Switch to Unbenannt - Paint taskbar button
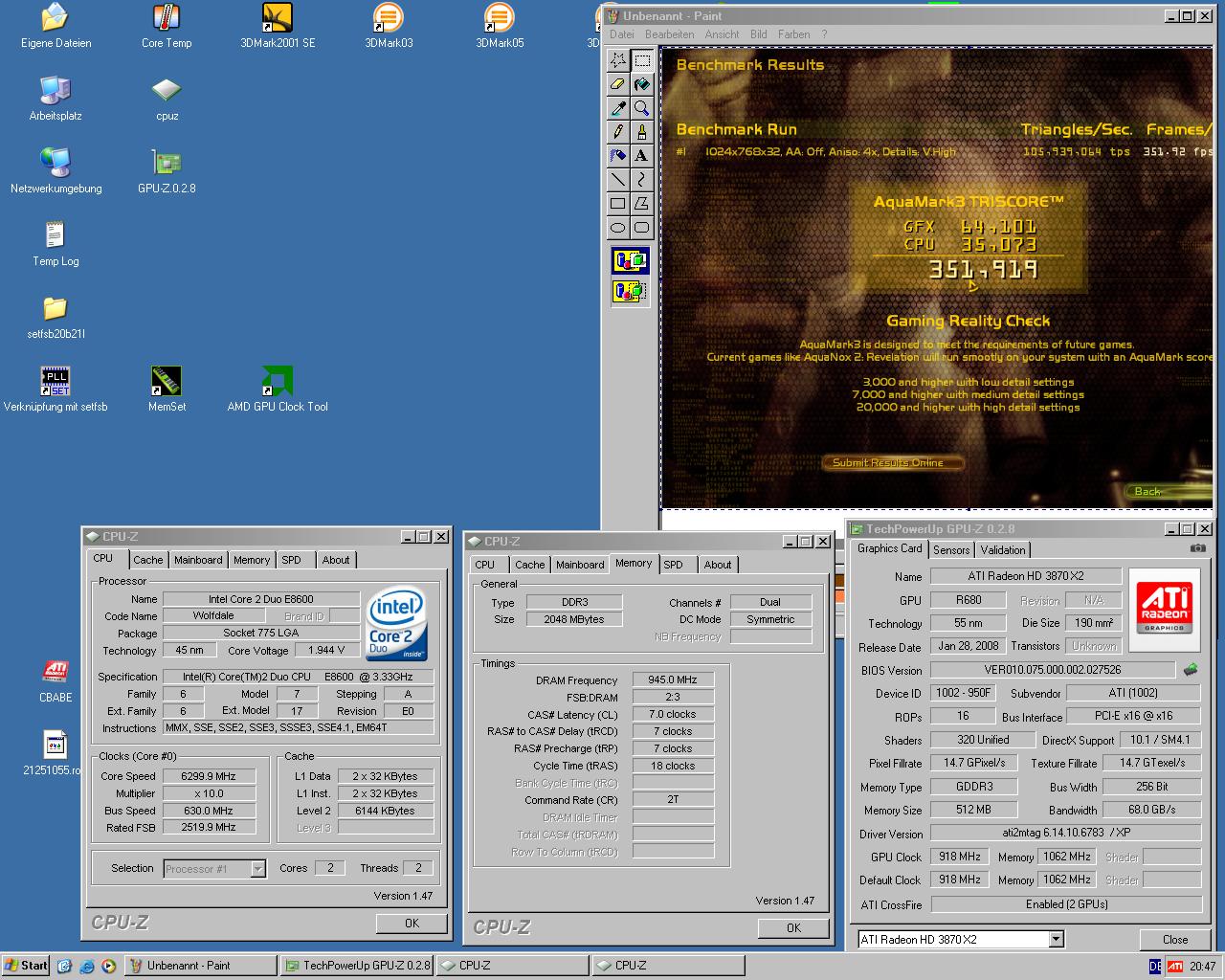1225x980 pixels. 201,966
